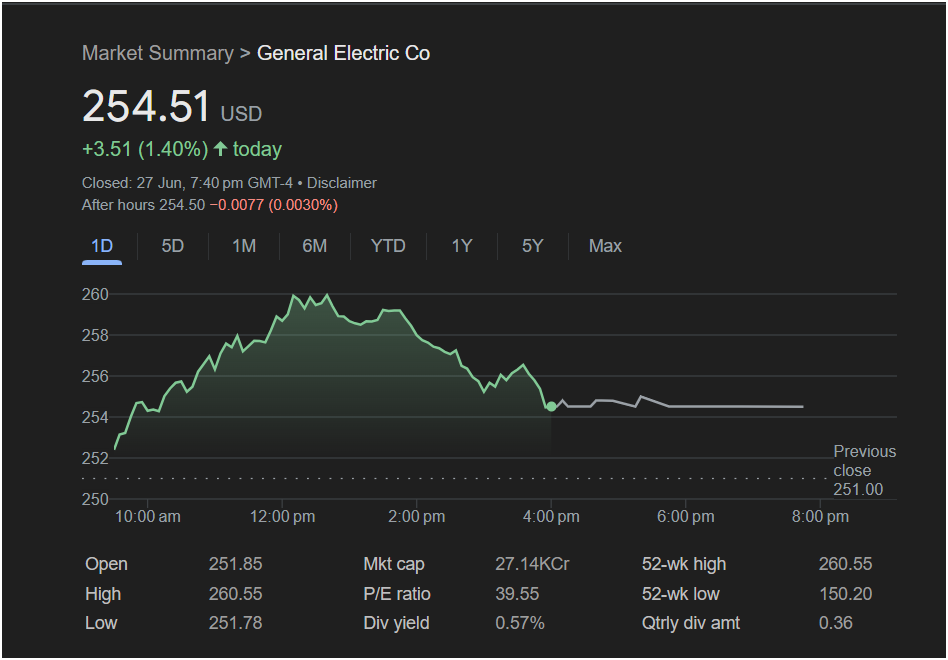
Task: Click the 250 price axis label
Action: click(95, 499)
